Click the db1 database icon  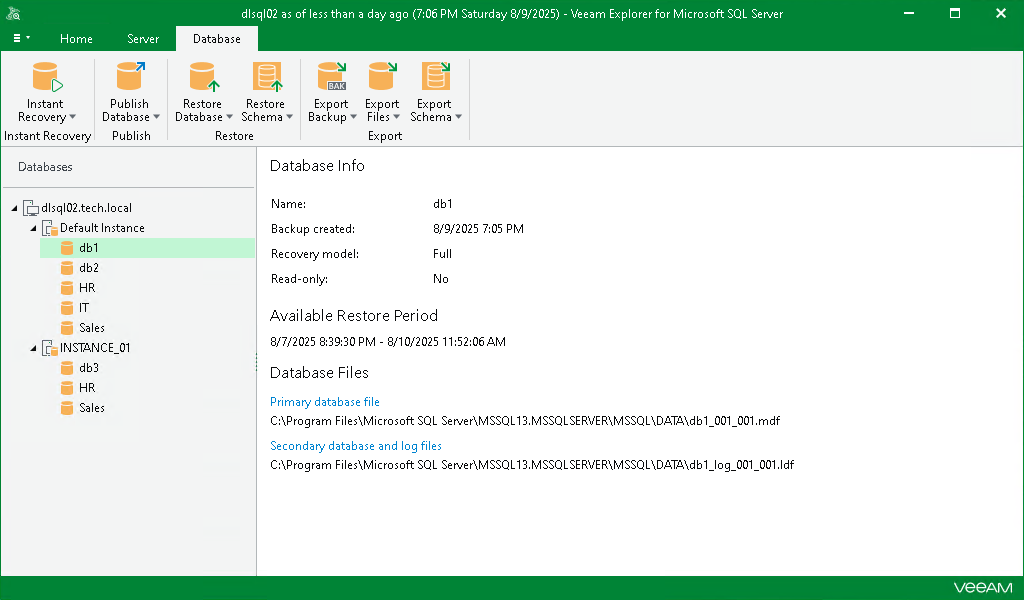[x=67, y=248]
